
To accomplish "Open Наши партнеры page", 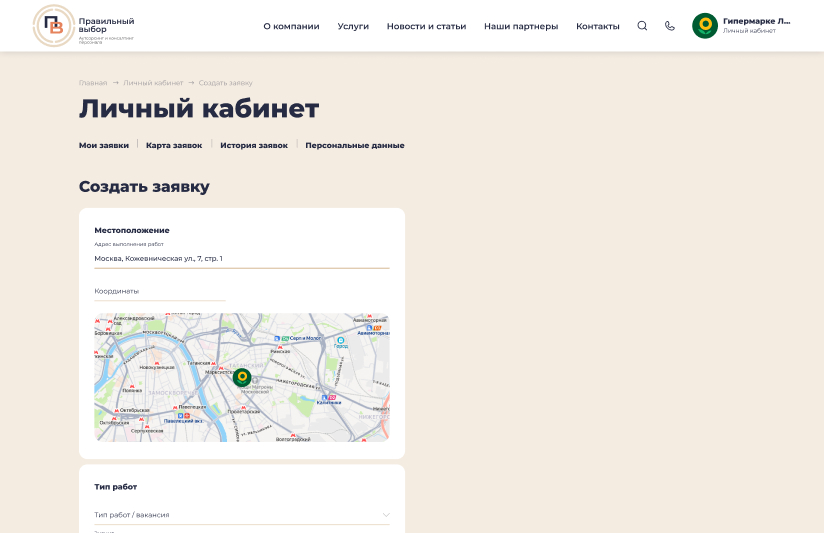I will (521, 26).
